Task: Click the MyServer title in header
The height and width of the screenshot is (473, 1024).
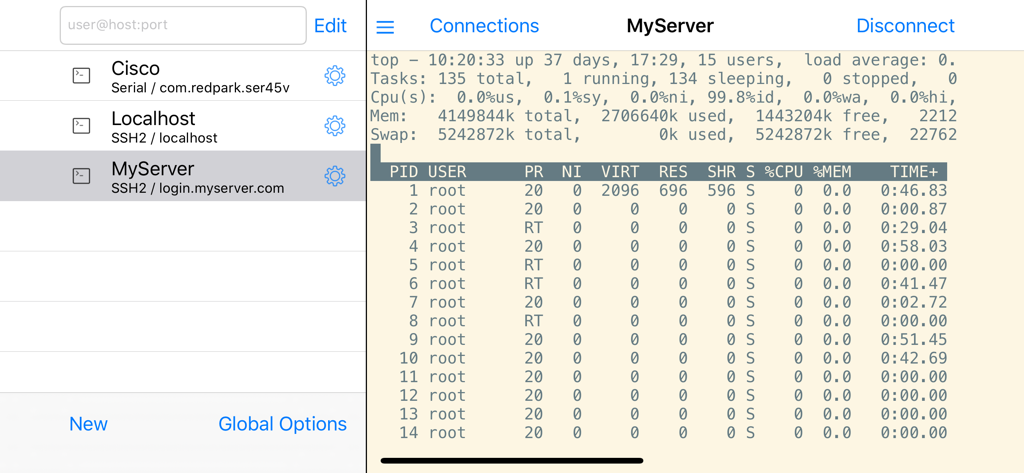Action: point(670,25)
